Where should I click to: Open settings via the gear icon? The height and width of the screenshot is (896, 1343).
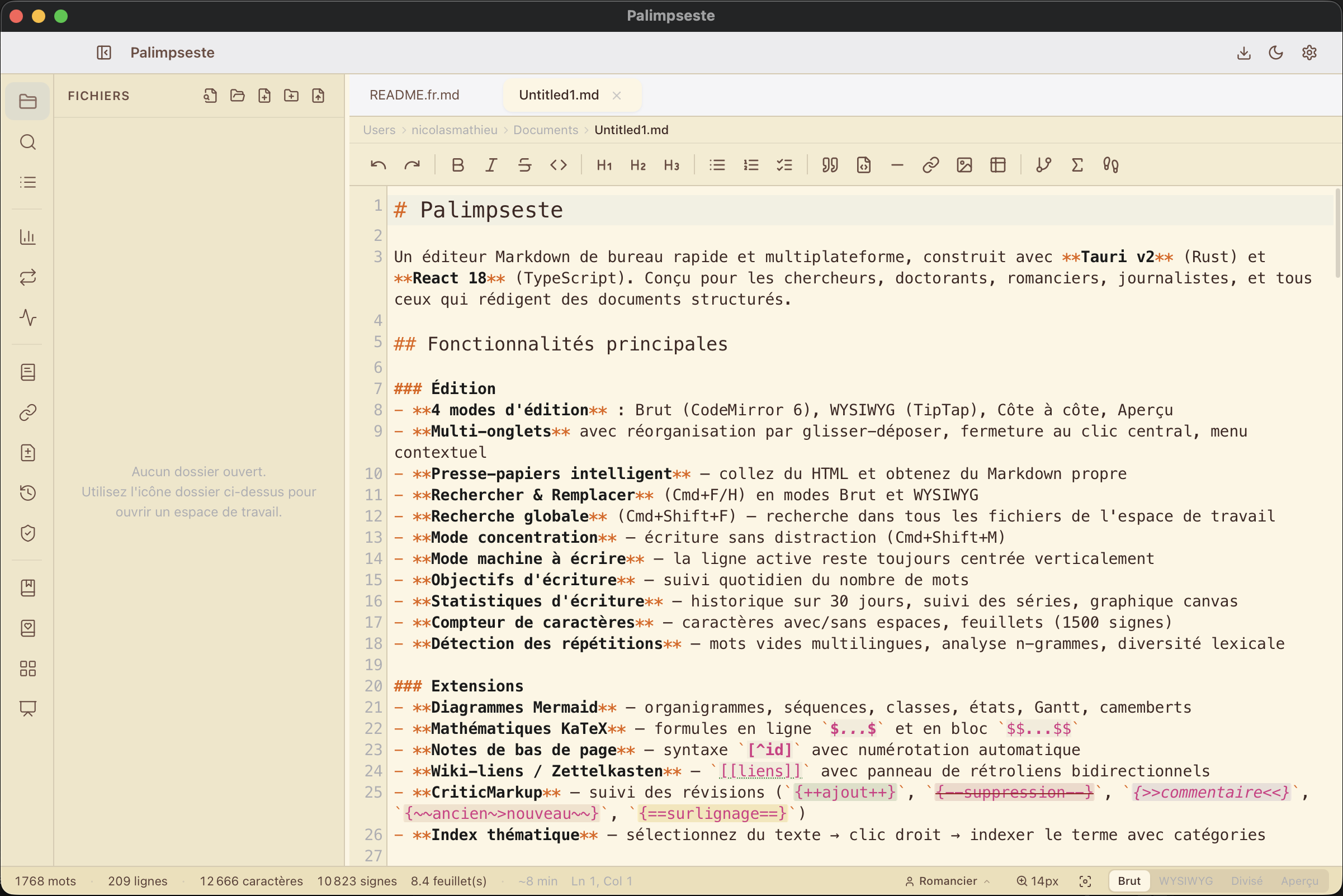(1309, 53)
